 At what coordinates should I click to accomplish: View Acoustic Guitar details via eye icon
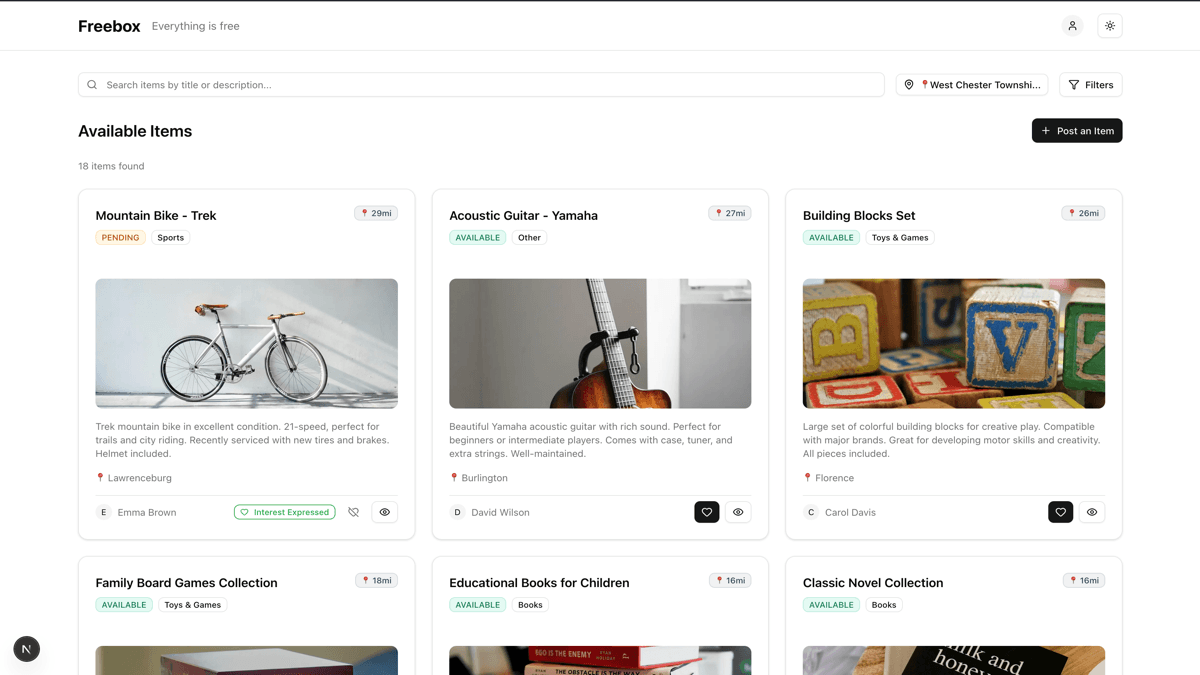click(738, 512)
